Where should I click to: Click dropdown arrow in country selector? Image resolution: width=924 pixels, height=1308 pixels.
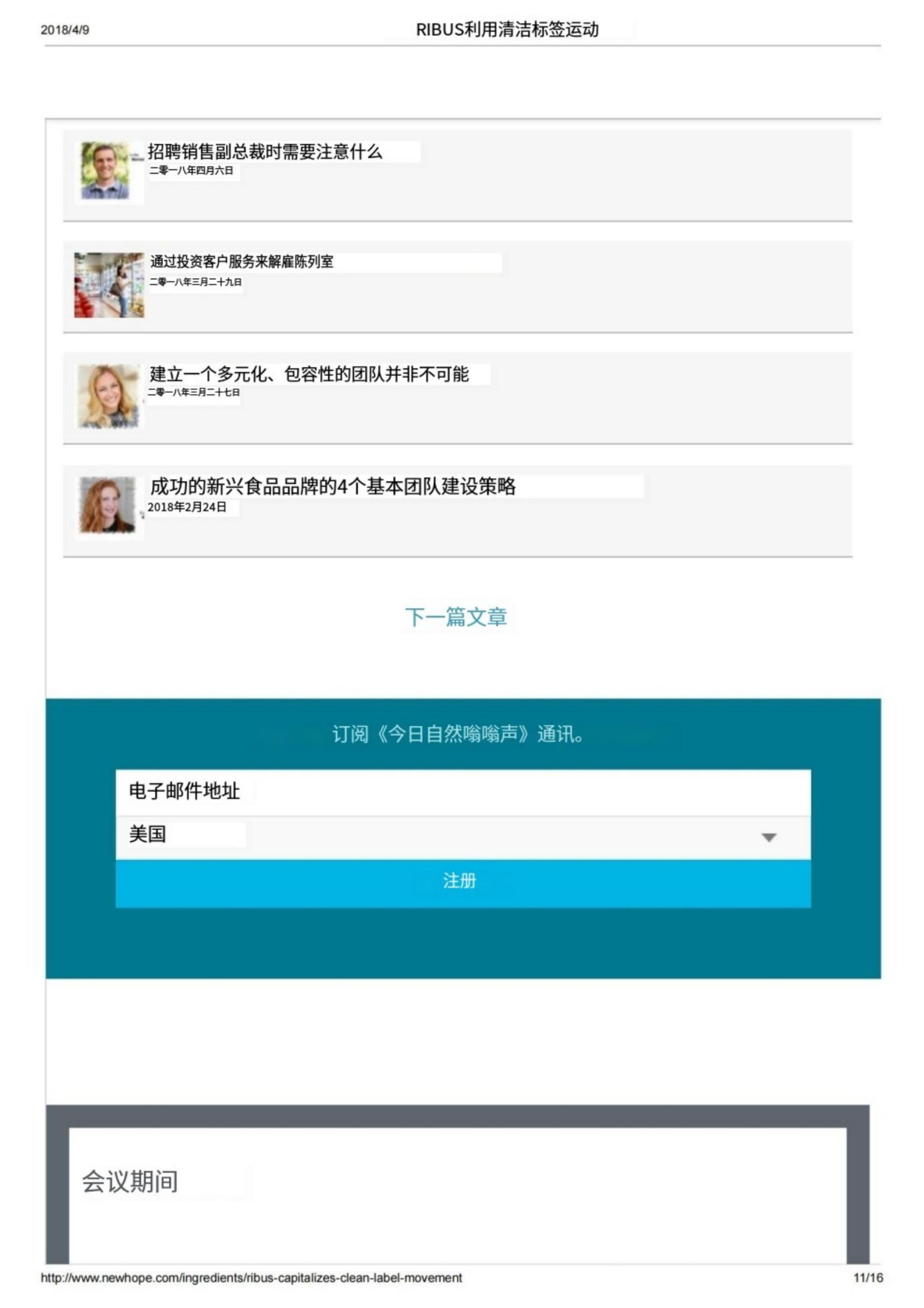point(769,837)
